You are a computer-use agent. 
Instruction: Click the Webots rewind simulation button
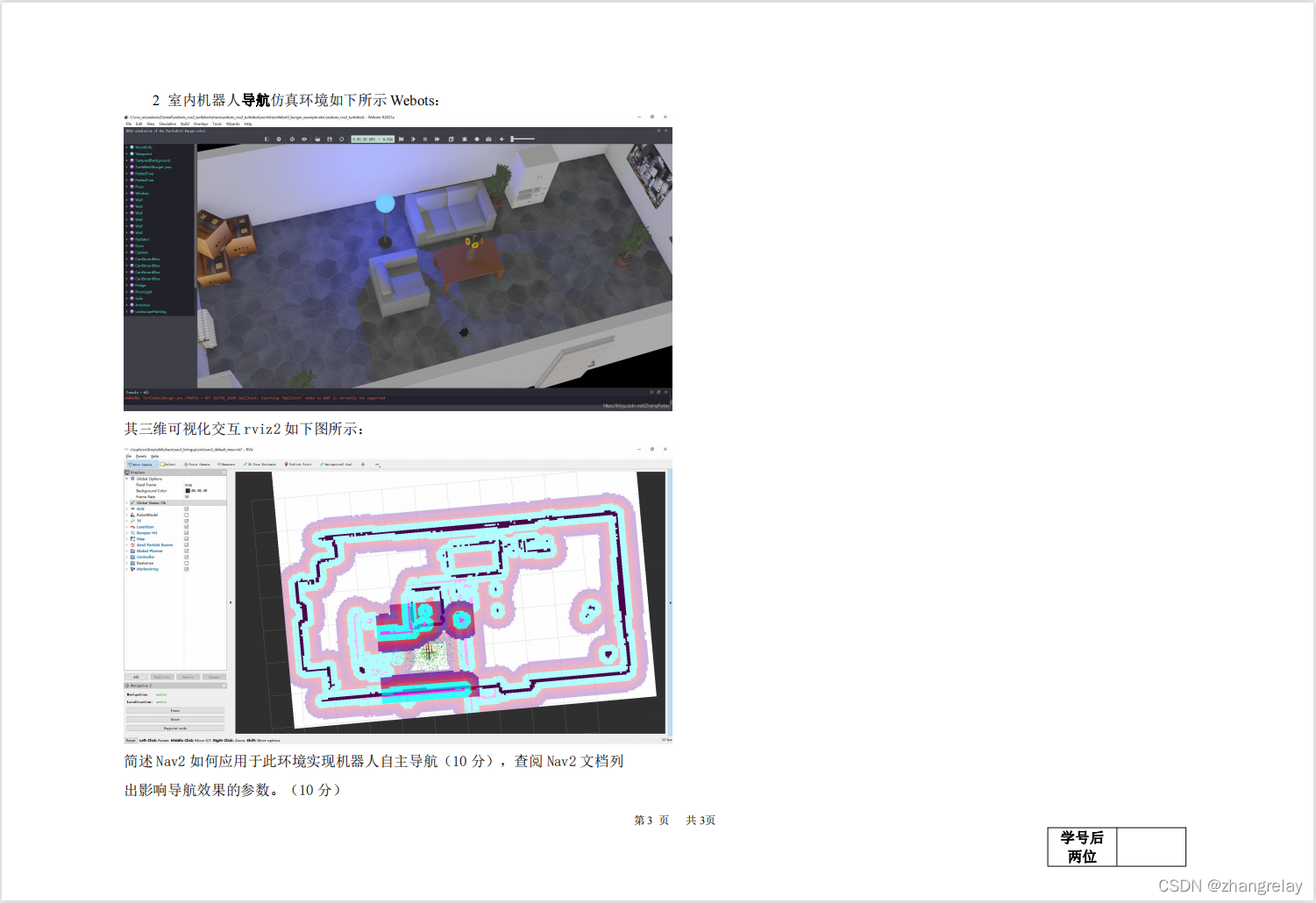point(402,139)
